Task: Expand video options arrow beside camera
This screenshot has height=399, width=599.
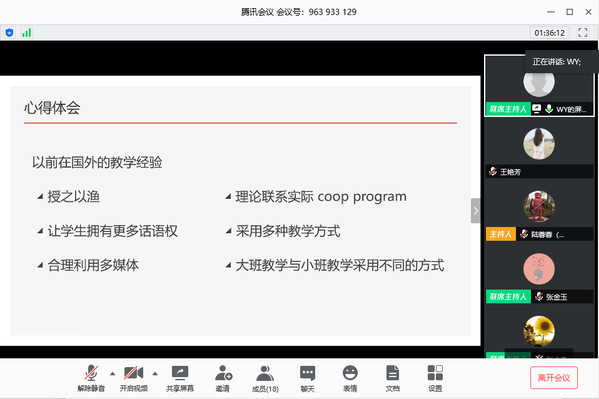Action: click(155, 373)
